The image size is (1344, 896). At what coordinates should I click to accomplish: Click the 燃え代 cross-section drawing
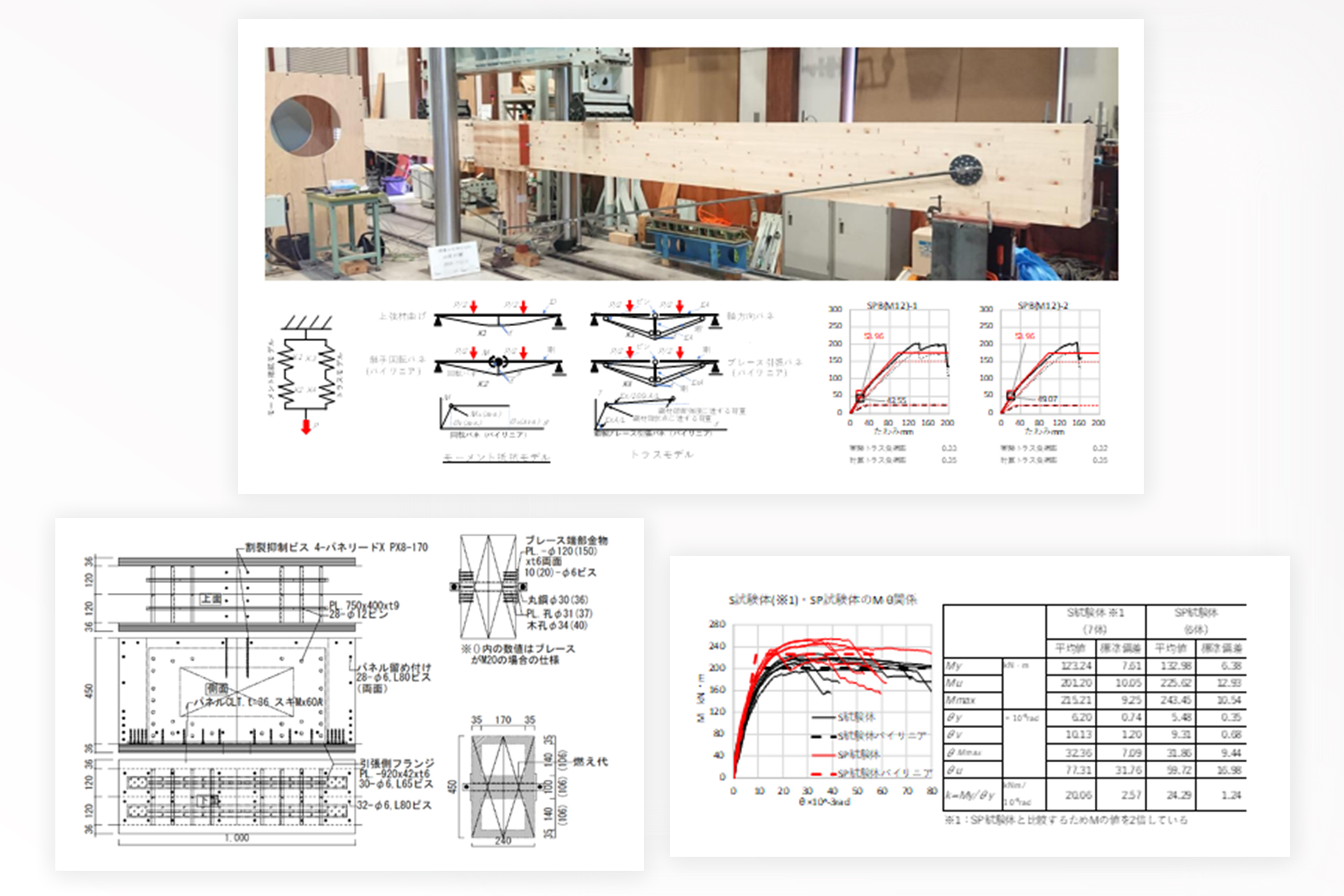[503, 786]
